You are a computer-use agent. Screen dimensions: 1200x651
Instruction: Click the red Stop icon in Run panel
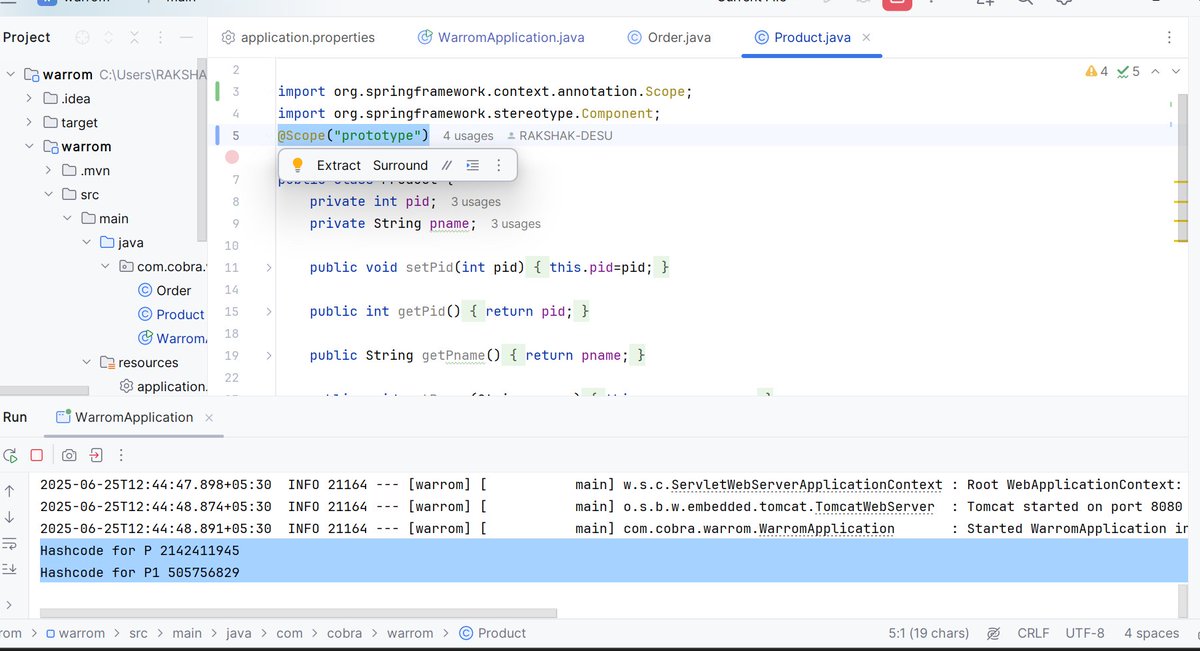pyautogui.click(x=37, y=455)
